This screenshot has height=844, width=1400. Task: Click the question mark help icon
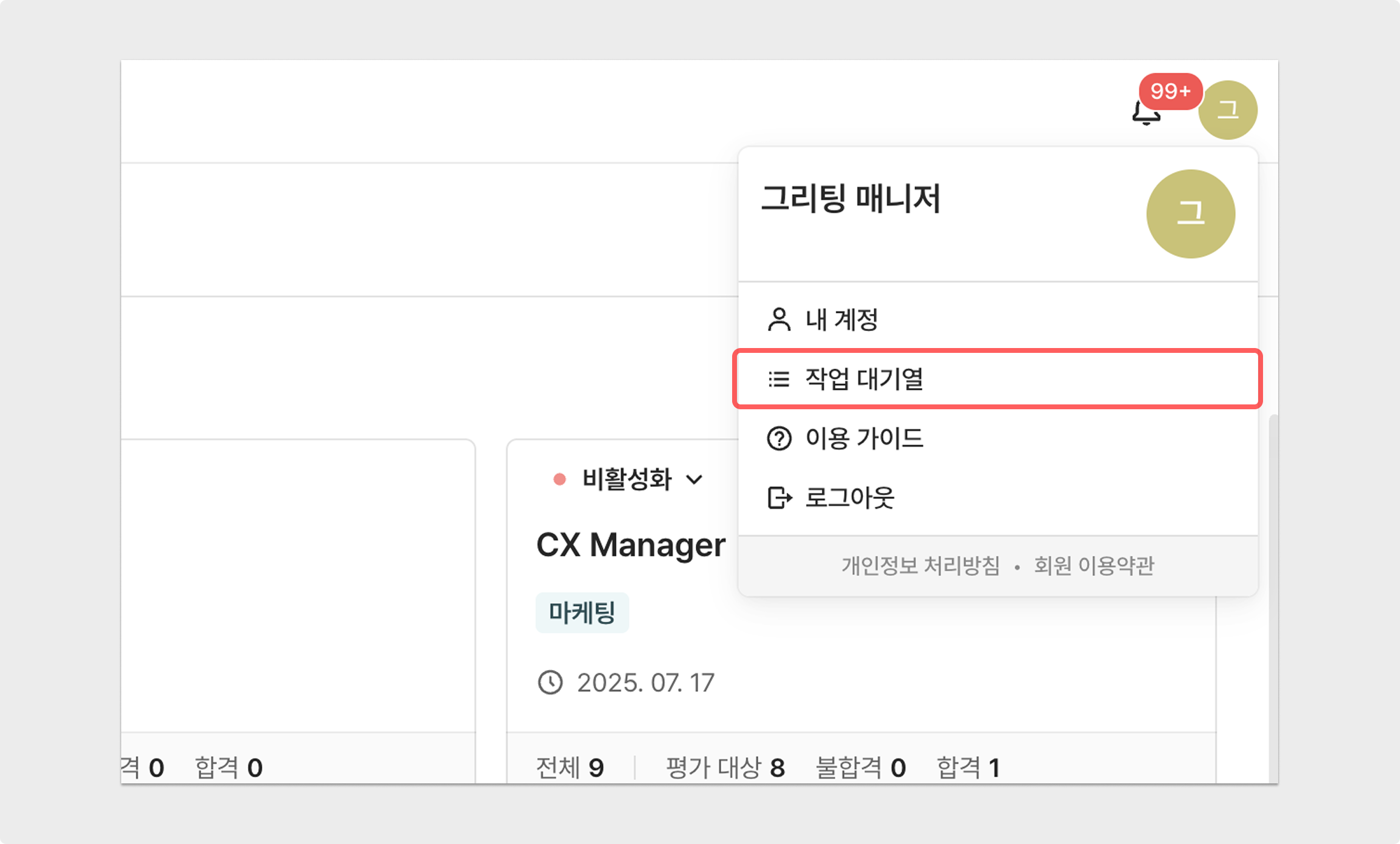click(779, 438)
